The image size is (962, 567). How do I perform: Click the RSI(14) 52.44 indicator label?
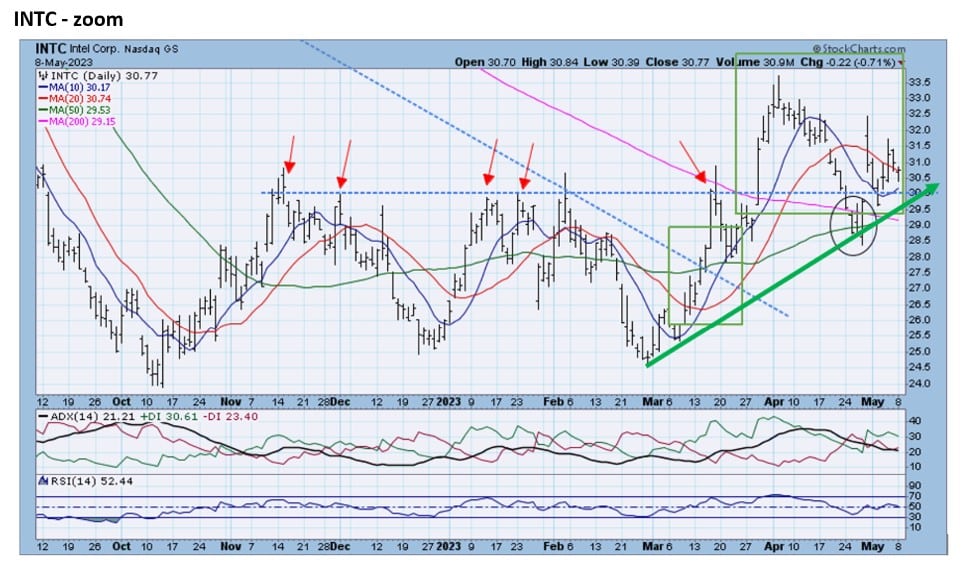point(91,481)
